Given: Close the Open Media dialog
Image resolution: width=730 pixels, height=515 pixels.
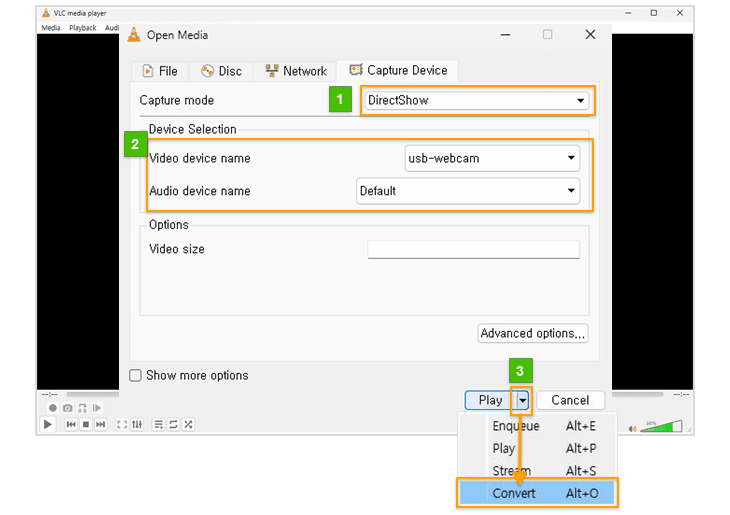Looking at the screenshot, I should point(590,34).
